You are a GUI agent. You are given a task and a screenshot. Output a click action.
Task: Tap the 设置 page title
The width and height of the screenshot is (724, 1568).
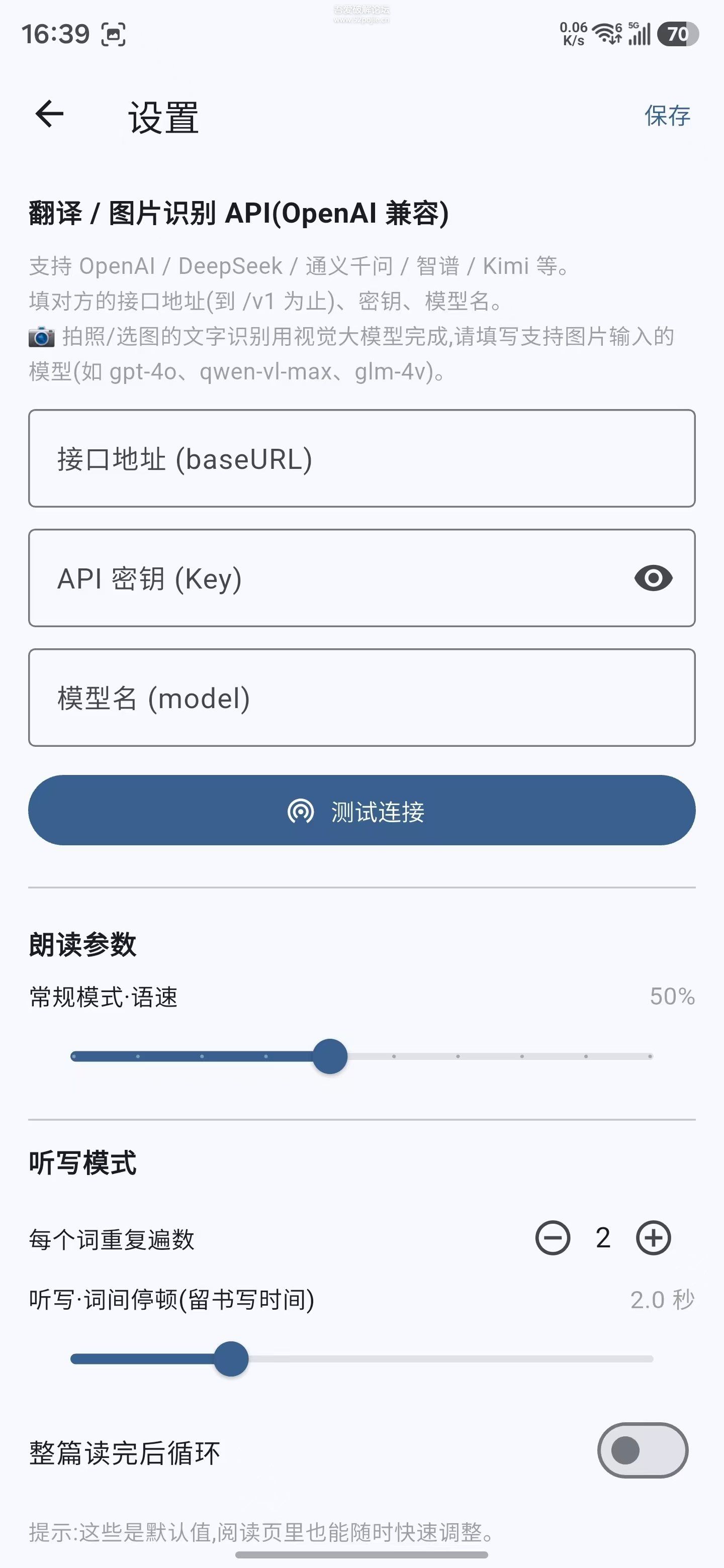[163, 118]
